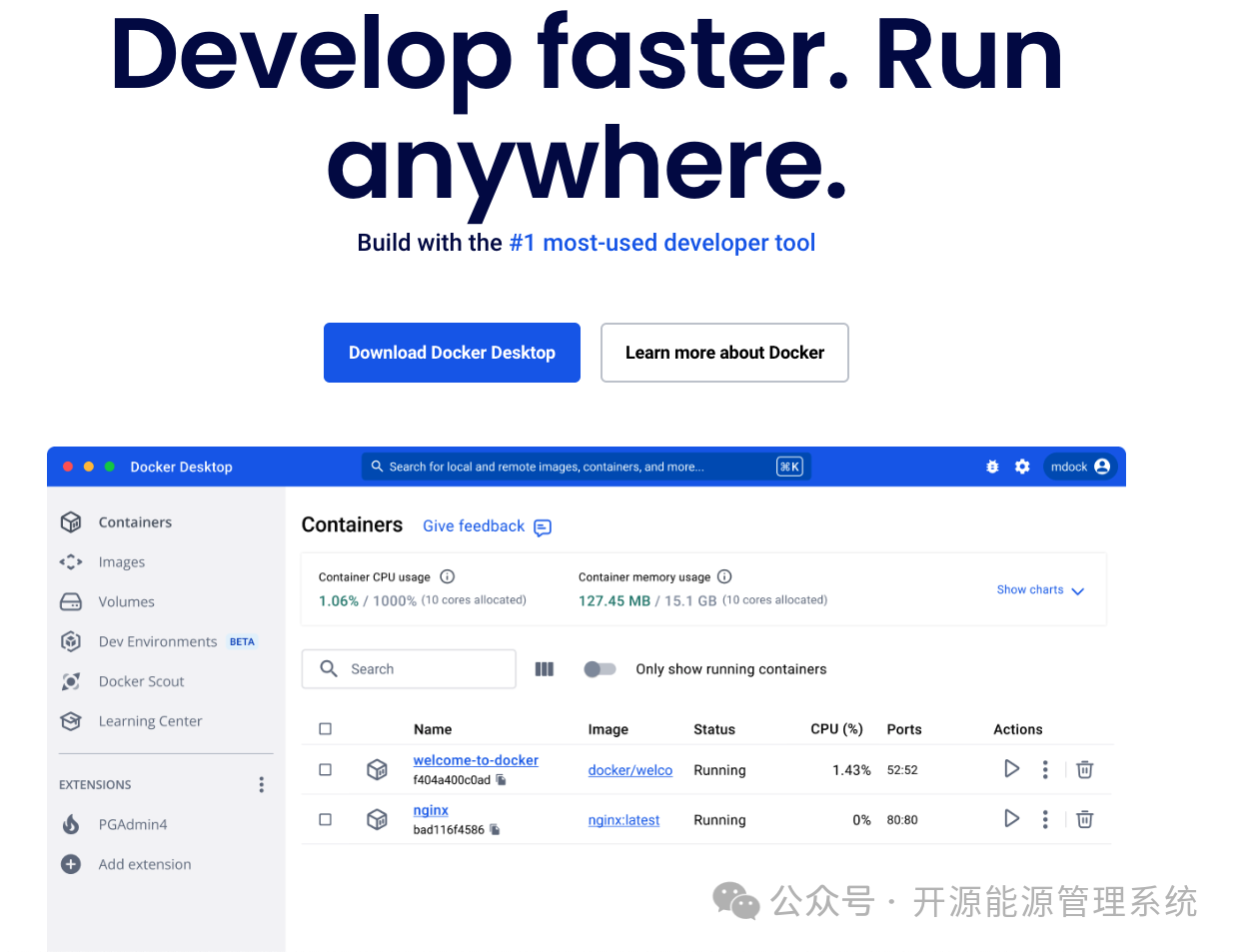Click the Image column header
The width and height of the screenshot is (1238, 952).
click(x=609, y=729)
